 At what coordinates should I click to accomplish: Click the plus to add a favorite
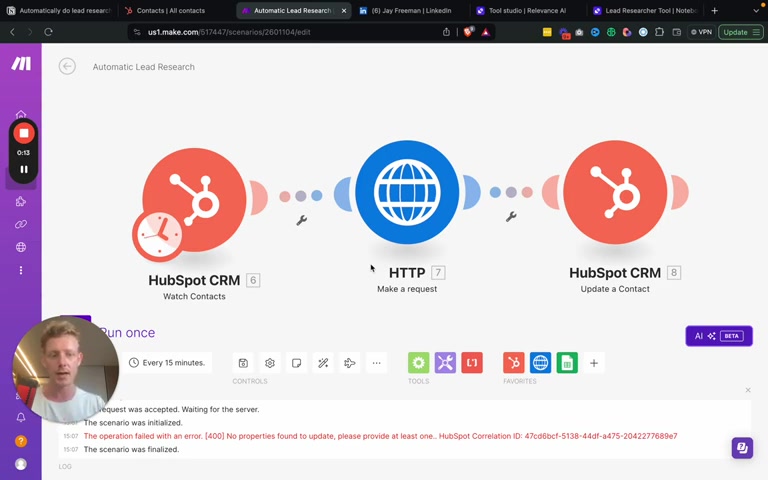click(594, 363)
